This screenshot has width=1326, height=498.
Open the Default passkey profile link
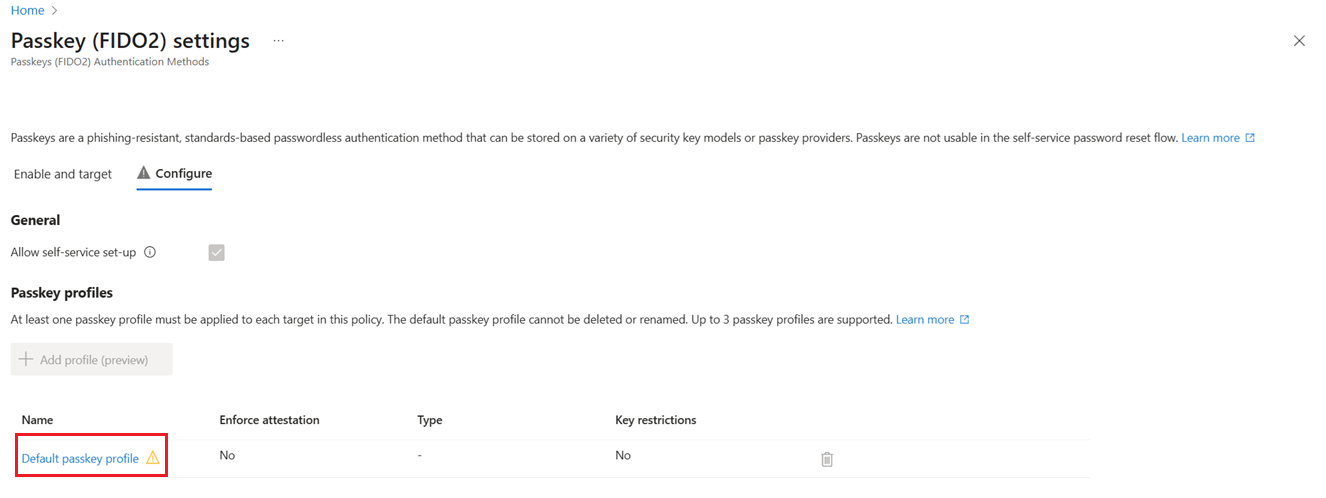pos(80,458)
